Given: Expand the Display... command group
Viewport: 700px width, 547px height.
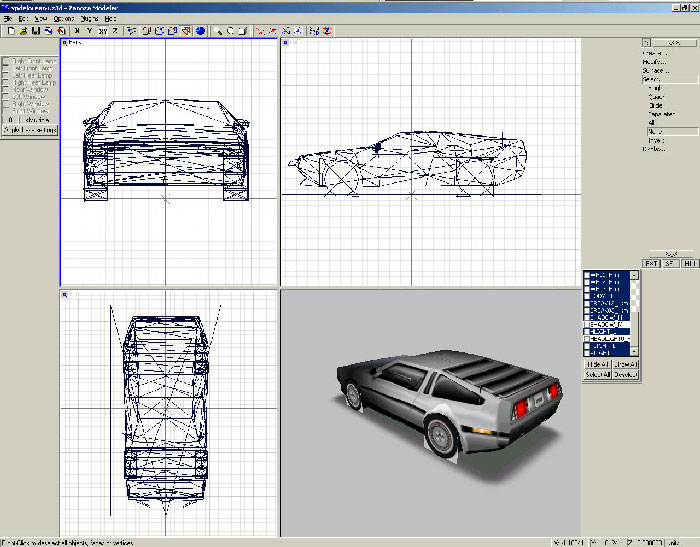Looking at the screenshot, I should (654, 149).
